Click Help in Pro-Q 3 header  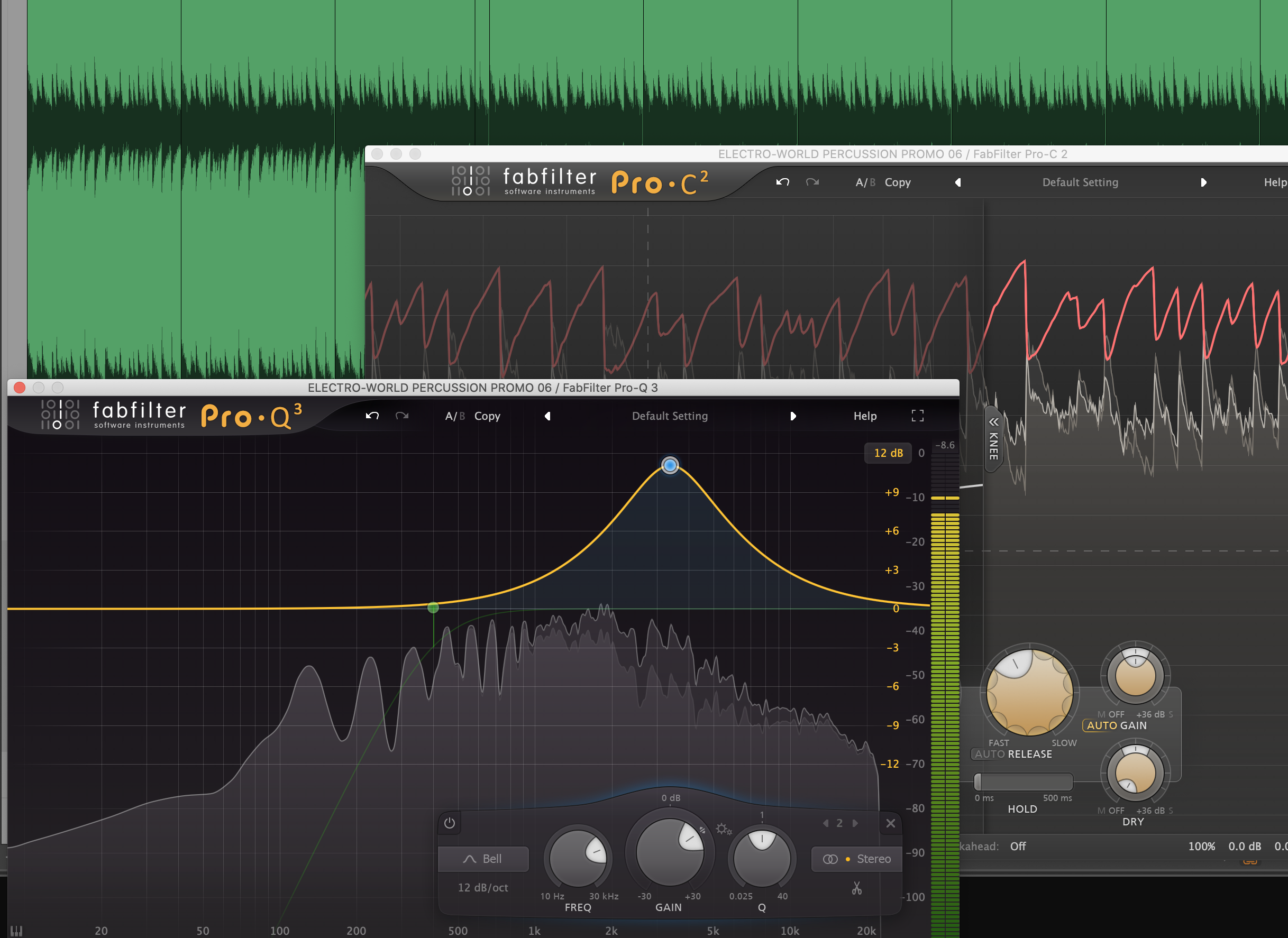[865, 416]
